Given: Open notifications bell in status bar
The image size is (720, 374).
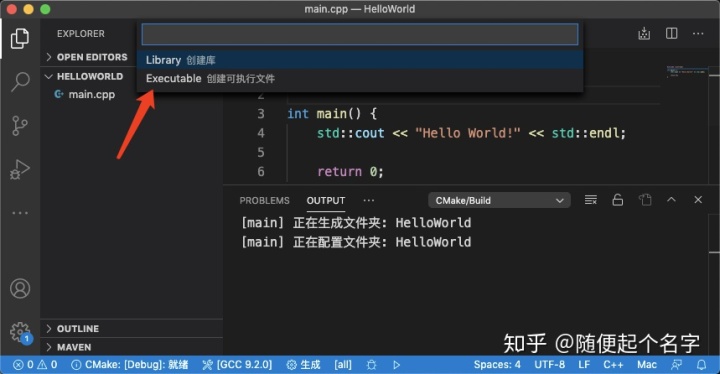Looking at the screenshot, I should point(701,365).
